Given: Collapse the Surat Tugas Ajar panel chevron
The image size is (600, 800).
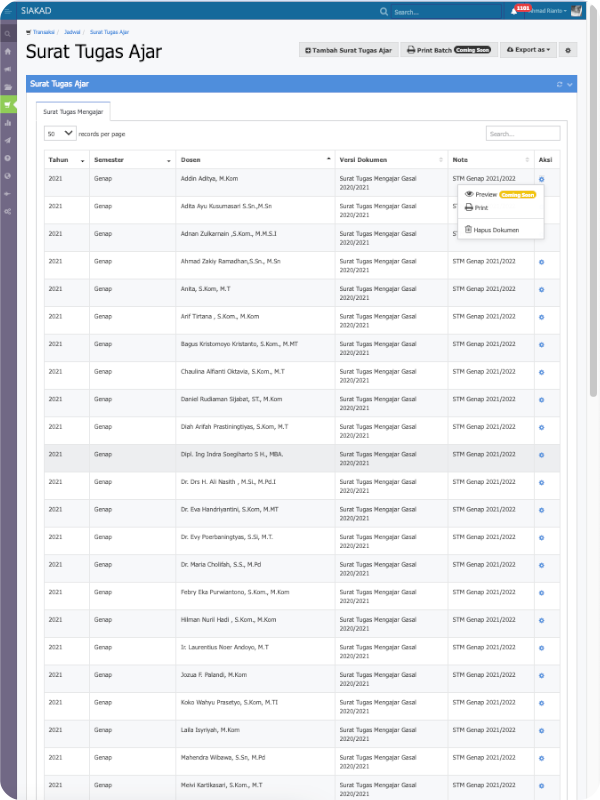Looking at the screenshot, I should pyautogui.click(x=570, y=84).
